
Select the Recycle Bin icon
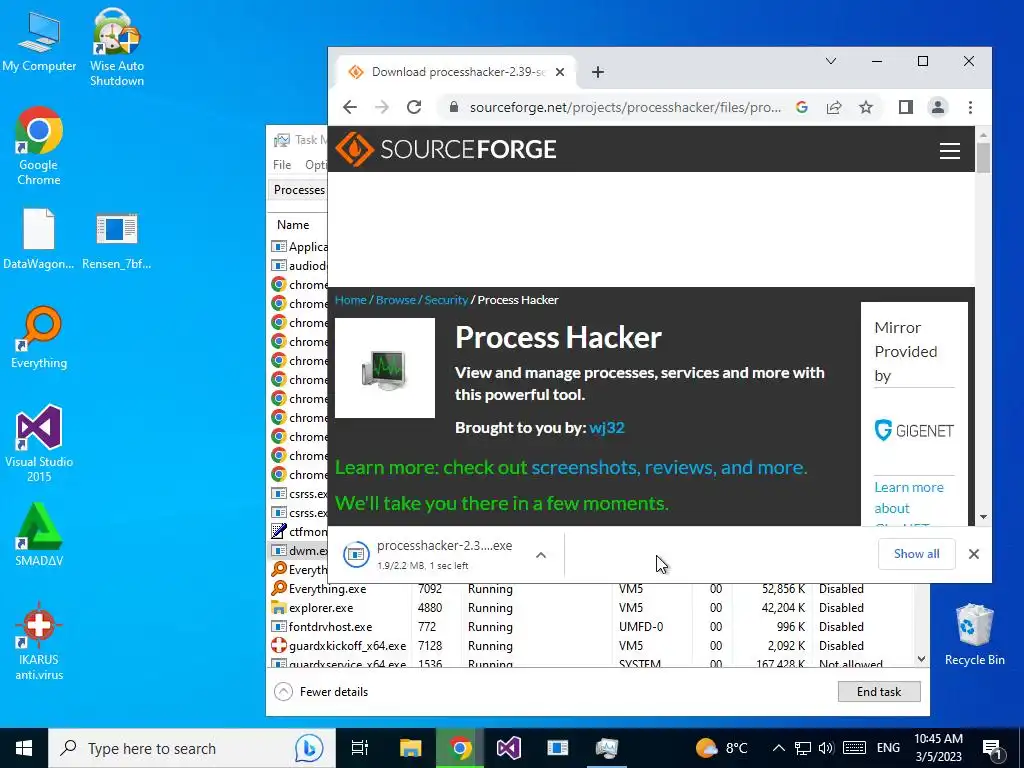(974, 635)
